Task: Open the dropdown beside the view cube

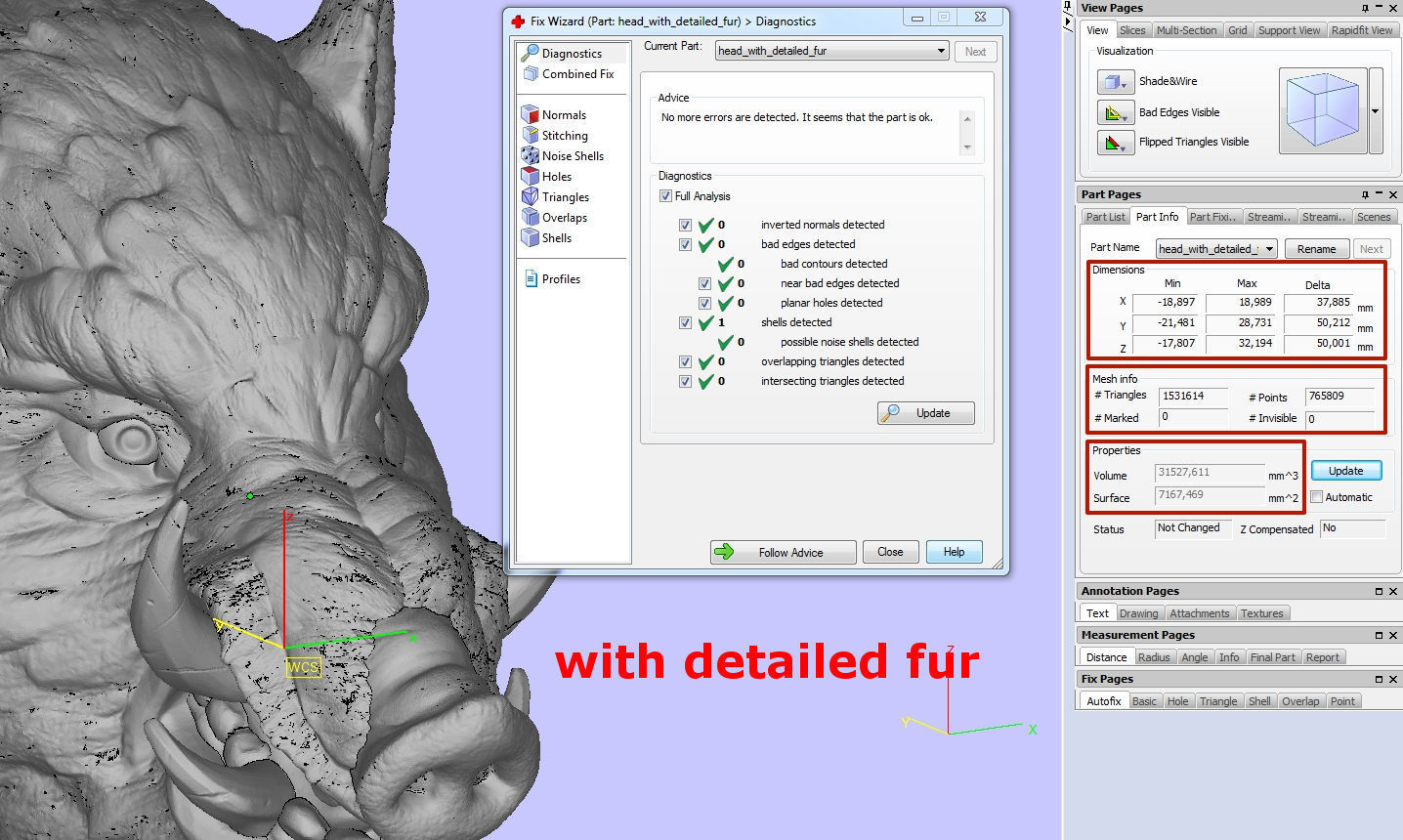Action: pos(1376,110)
